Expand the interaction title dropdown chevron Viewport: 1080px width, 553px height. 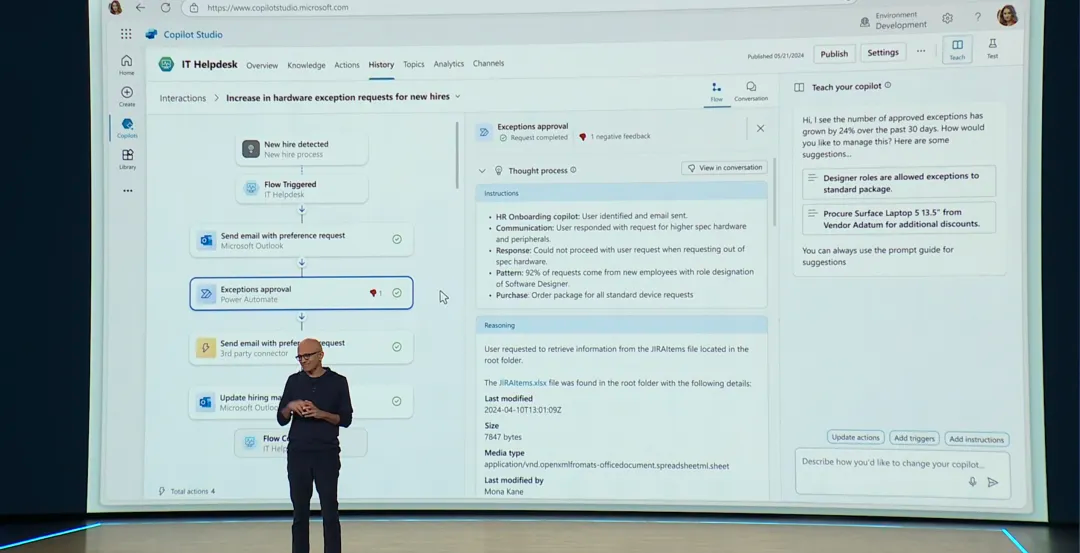coord(458,97)
